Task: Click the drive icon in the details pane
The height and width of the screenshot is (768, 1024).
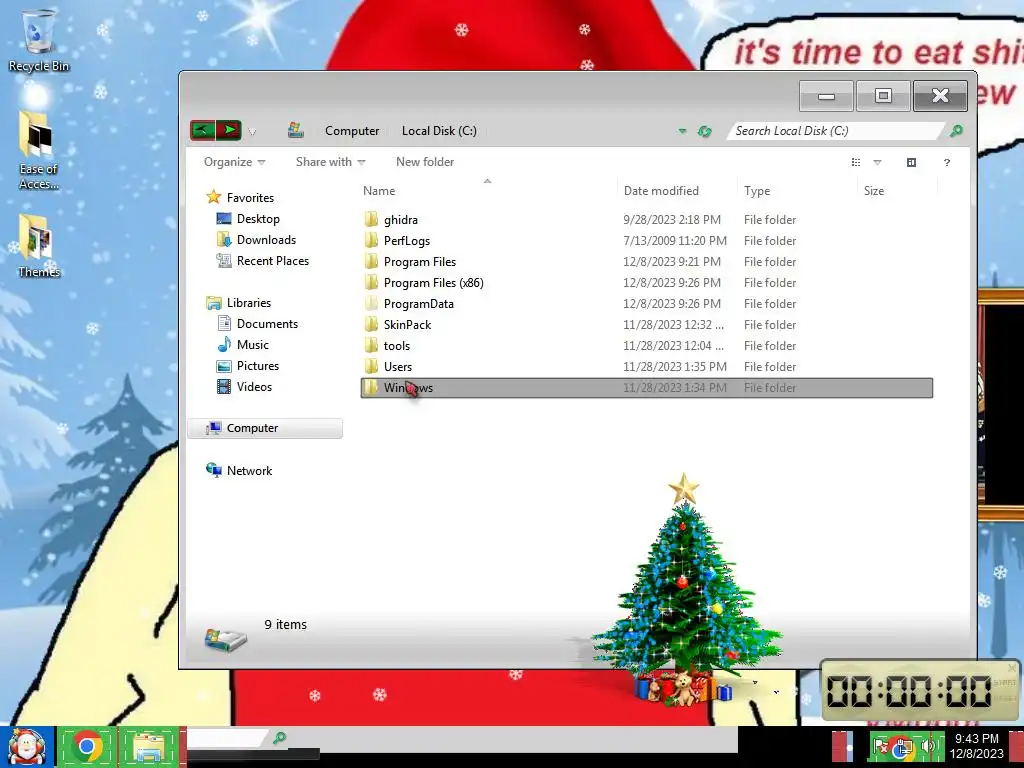Action: pos(225,639)
